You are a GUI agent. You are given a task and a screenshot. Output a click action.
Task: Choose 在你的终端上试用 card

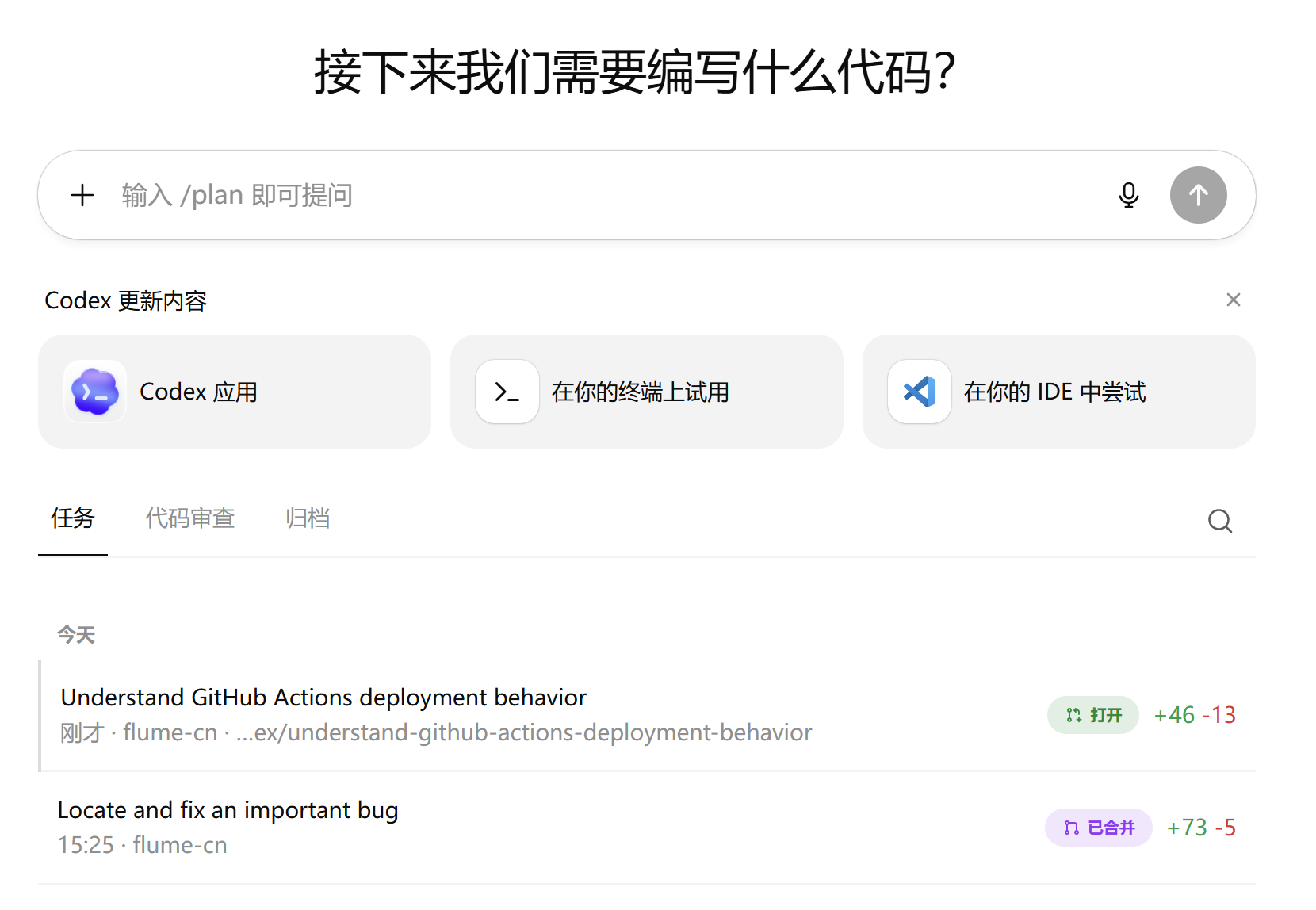[x=647, y=392]
